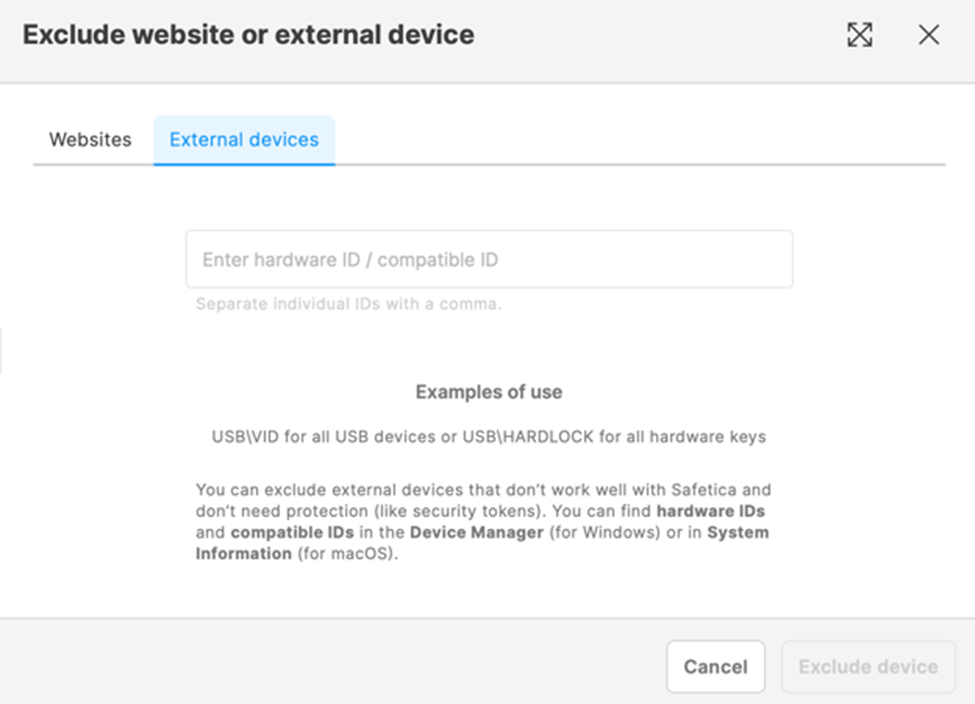Open the Websites exclusion view
This screenshot has width=975, height=704.
pos(89,140)
